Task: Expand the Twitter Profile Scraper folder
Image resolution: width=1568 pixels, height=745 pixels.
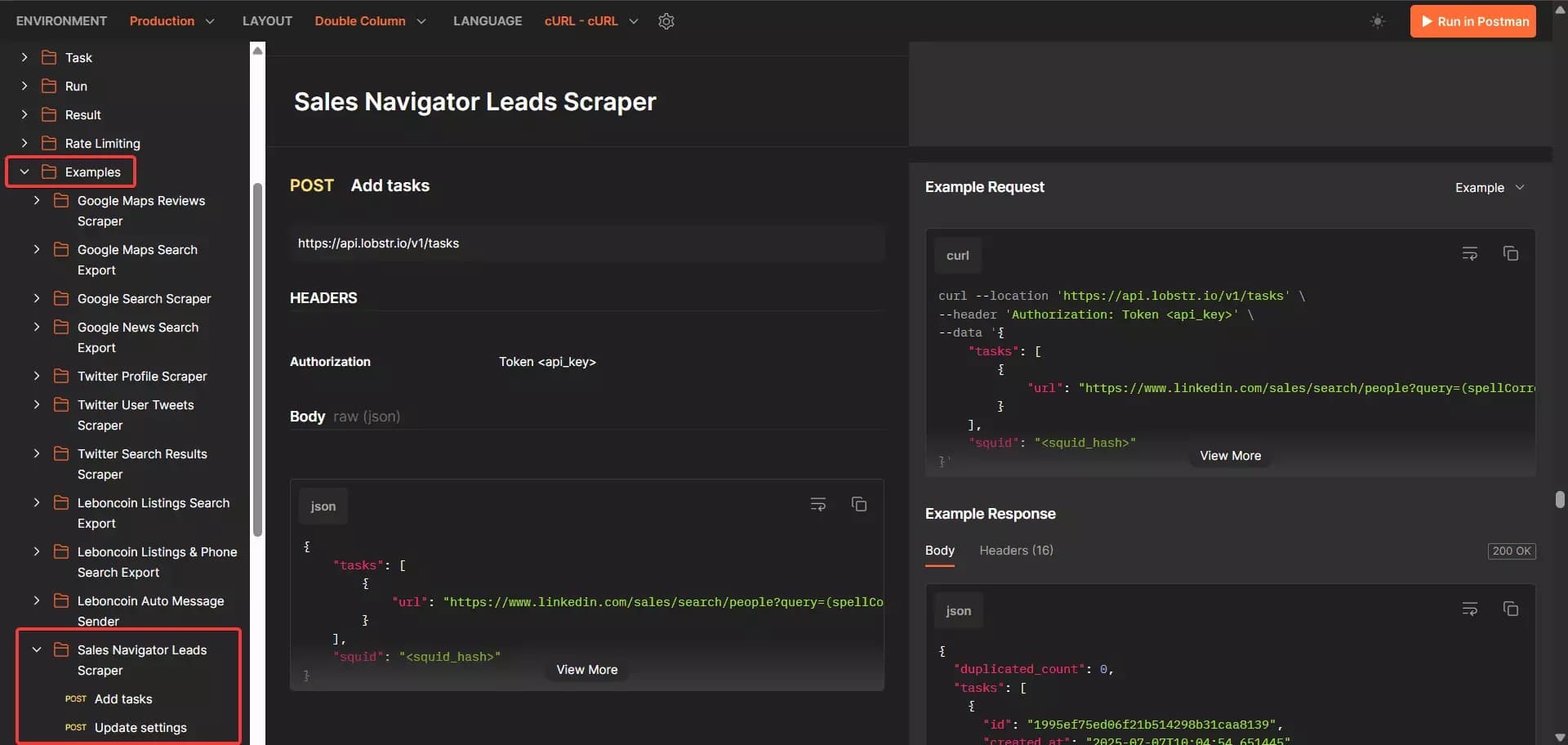Action: coord(37,377)
